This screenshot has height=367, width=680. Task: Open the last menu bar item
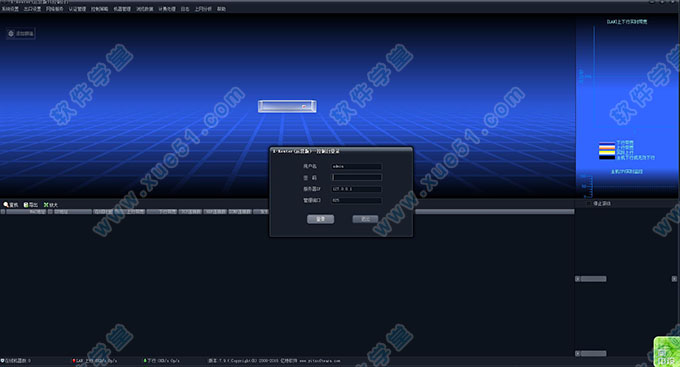[221, 9]
